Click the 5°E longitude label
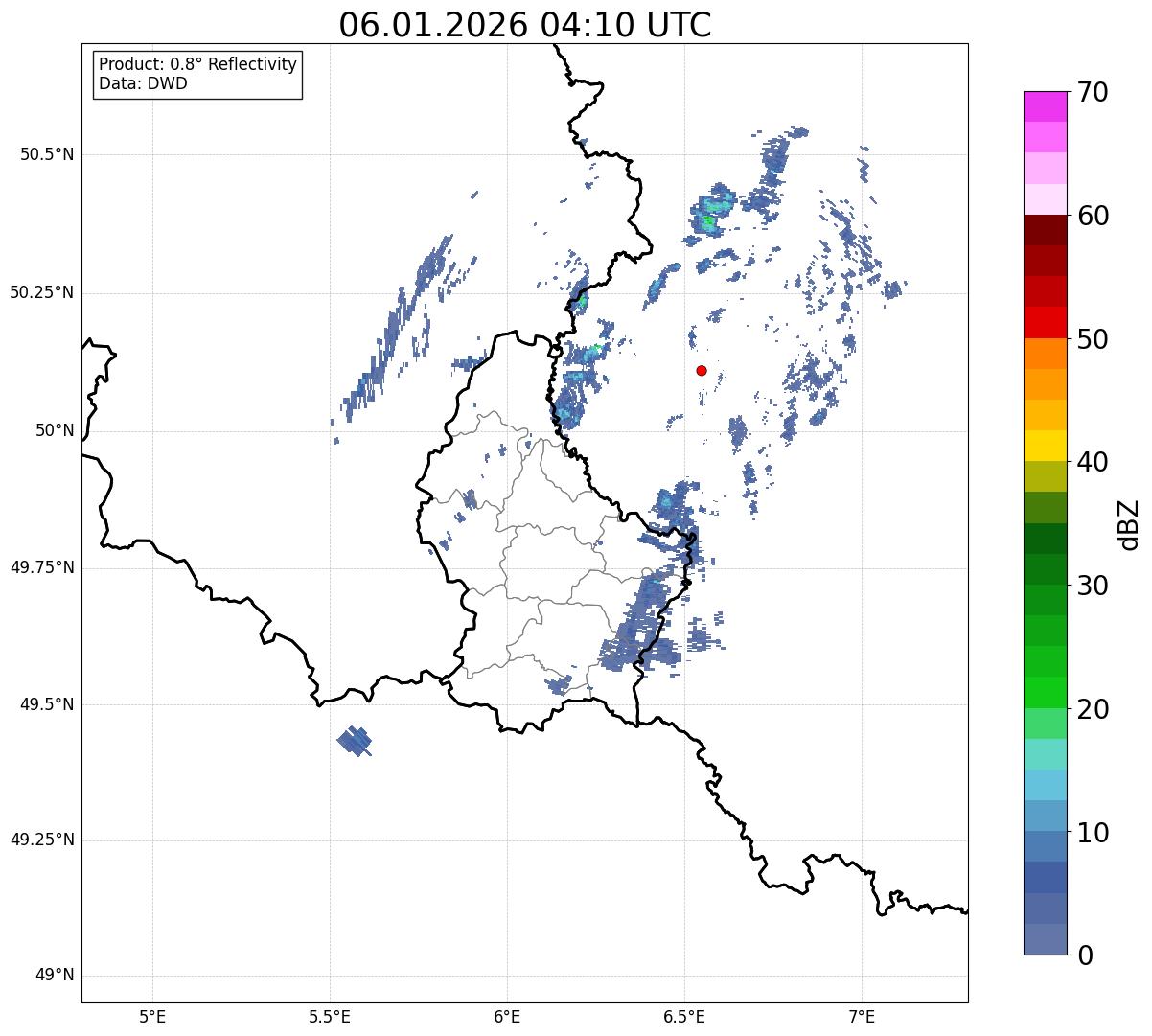The height and width of the screenshot is (1036, 1152). point(152,1016)
